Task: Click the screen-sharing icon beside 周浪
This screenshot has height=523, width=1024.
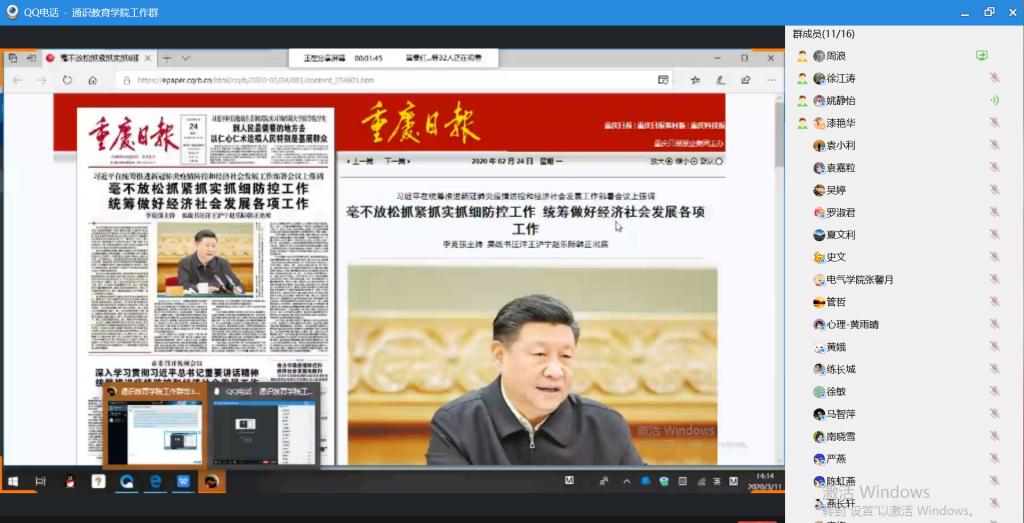Action: pyautogui.click(x=982, y=56)
